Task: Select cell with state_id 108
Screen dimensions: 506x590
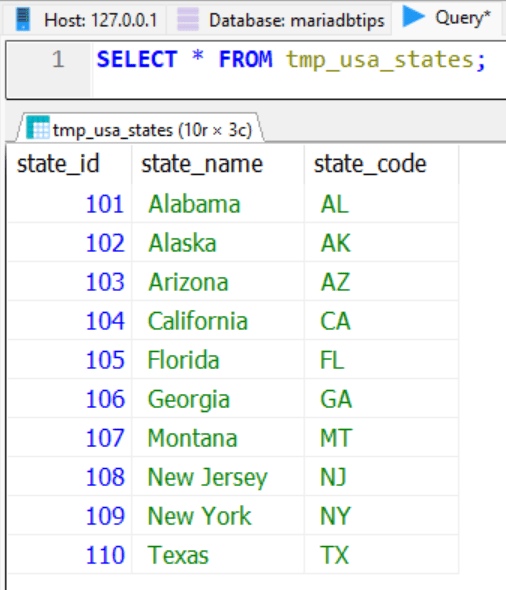Action: pyautogui.click(x=70, y=477)
